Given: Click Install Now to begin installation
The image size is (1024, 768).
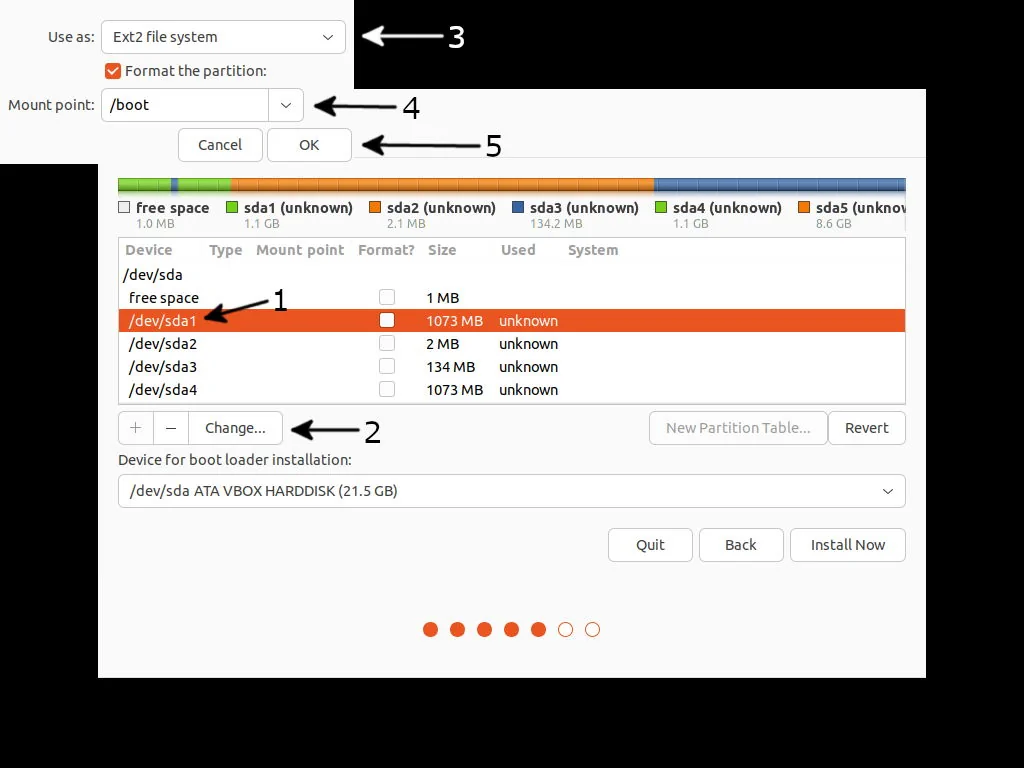Looking at the screenshot, I should click(x=847, y=545).
